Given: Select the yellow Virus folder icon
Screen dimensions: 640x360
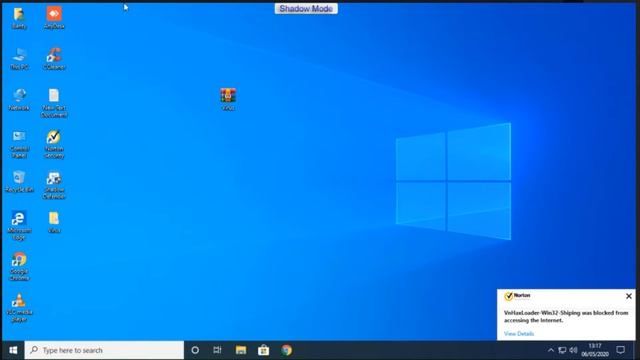Looking at the screenshot, I should tap(54, 222).
